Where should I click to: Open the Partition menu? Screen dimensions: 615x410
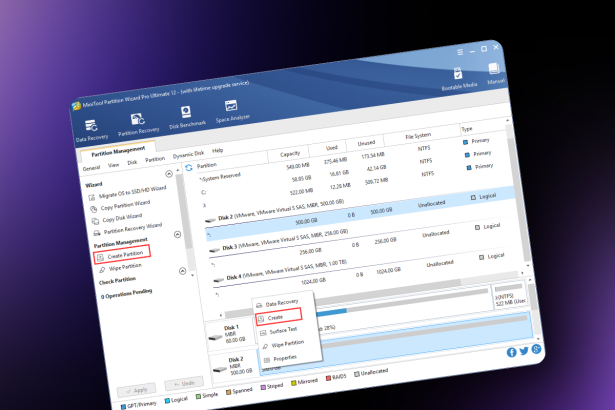tap(155, 159)
